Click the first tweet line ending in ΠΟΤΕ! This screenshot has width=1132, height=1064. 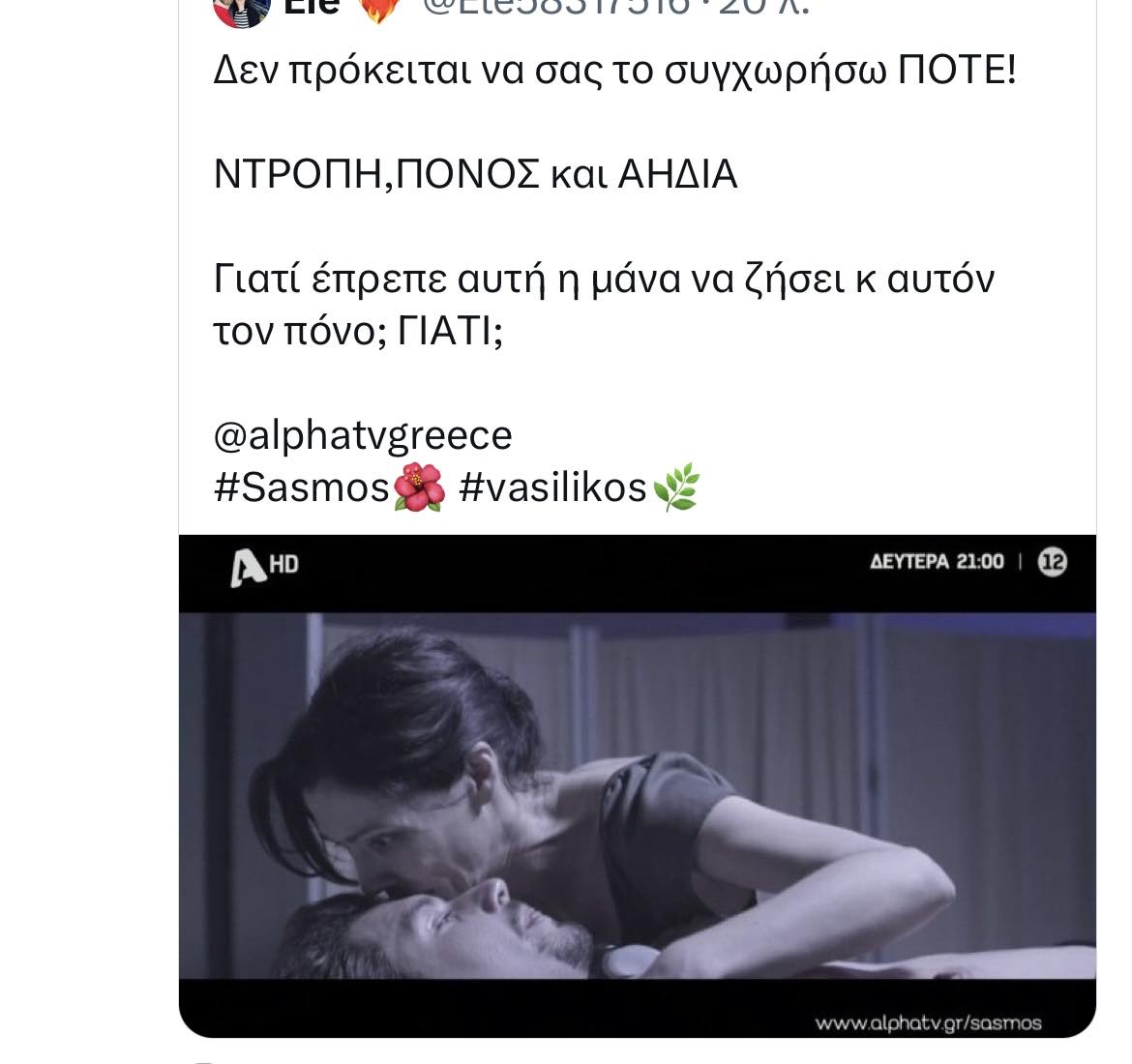pos(614,71)
